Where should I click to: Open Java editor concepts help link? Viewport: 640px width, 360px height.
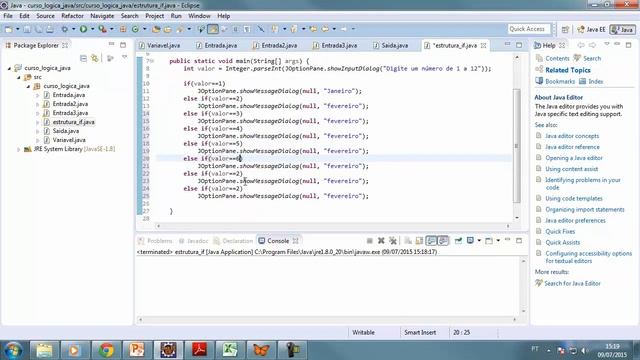572,136
